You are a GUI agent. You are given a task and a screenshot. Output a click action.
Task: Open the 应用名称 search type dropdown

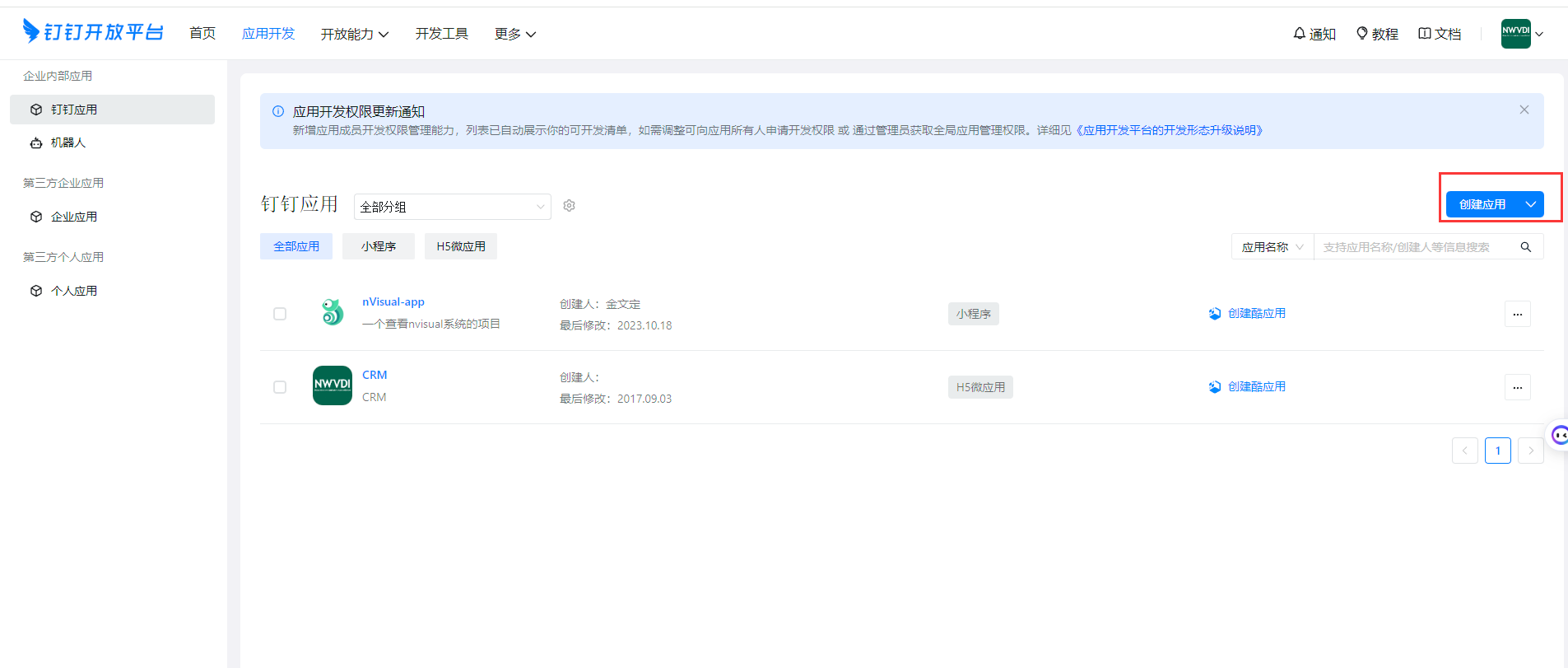click(x=1273, y=247)
